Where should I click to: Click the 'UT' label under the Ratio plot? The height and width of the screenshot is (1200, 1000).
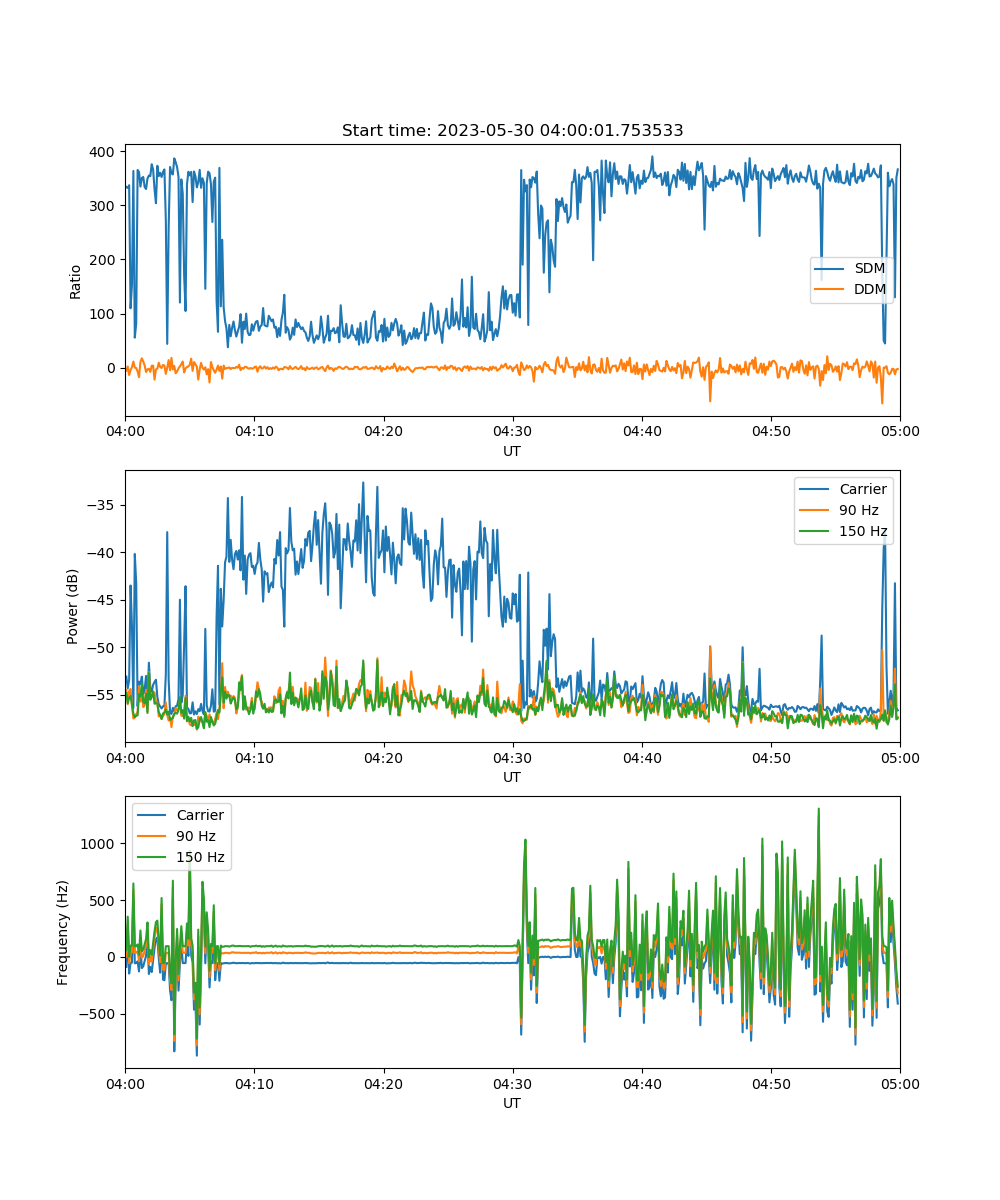tap(512, 451)
